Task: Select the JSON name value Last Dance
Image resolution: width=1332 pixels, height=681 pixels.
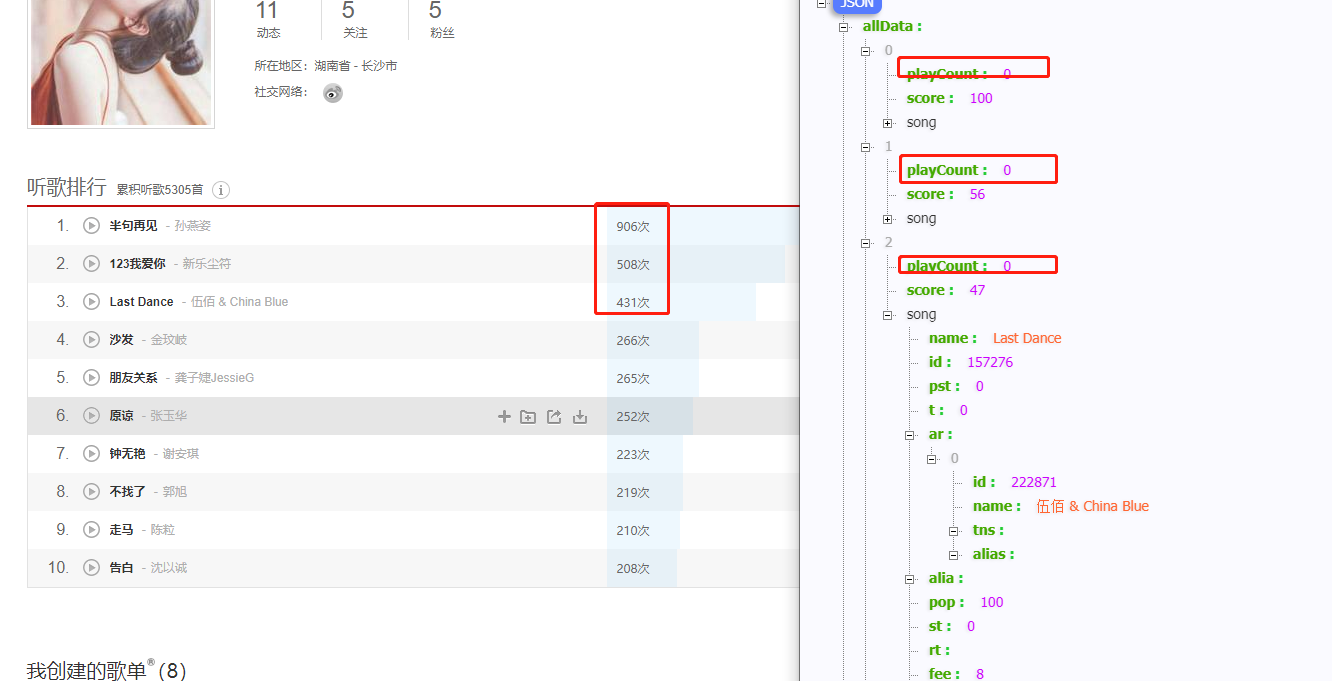Action: tap(1027, 338)
